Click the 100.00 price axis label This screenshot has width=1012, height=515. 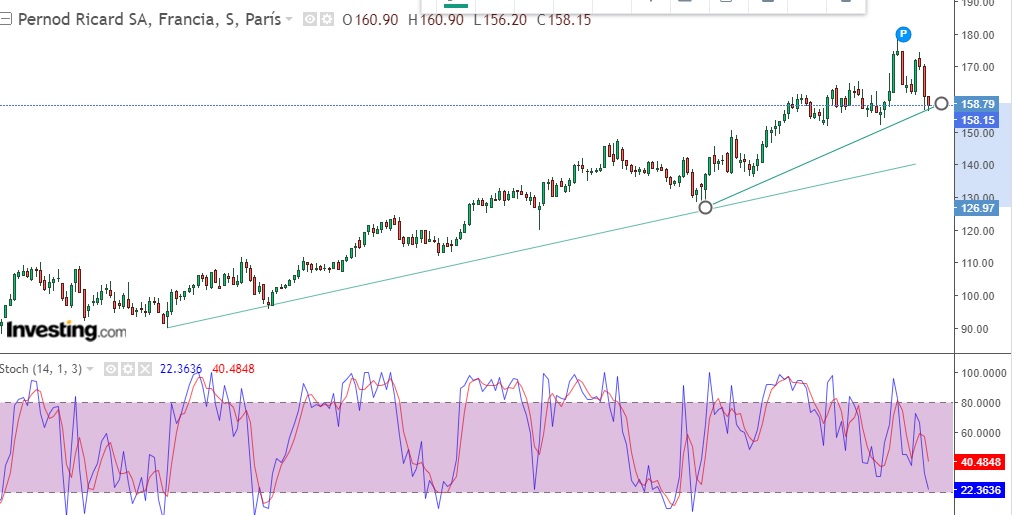(x=977, y=296)
